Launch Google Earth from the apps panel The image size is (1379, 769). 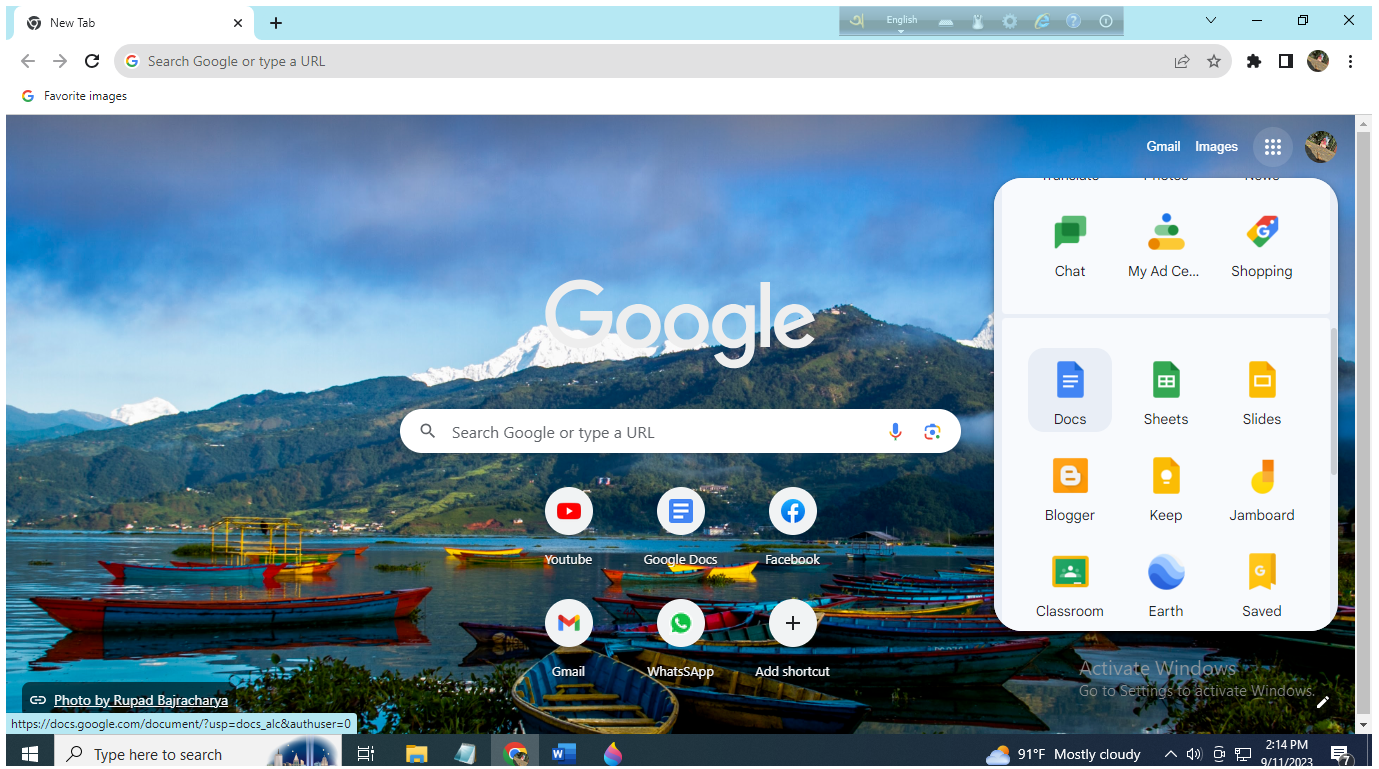(1166, 583)
